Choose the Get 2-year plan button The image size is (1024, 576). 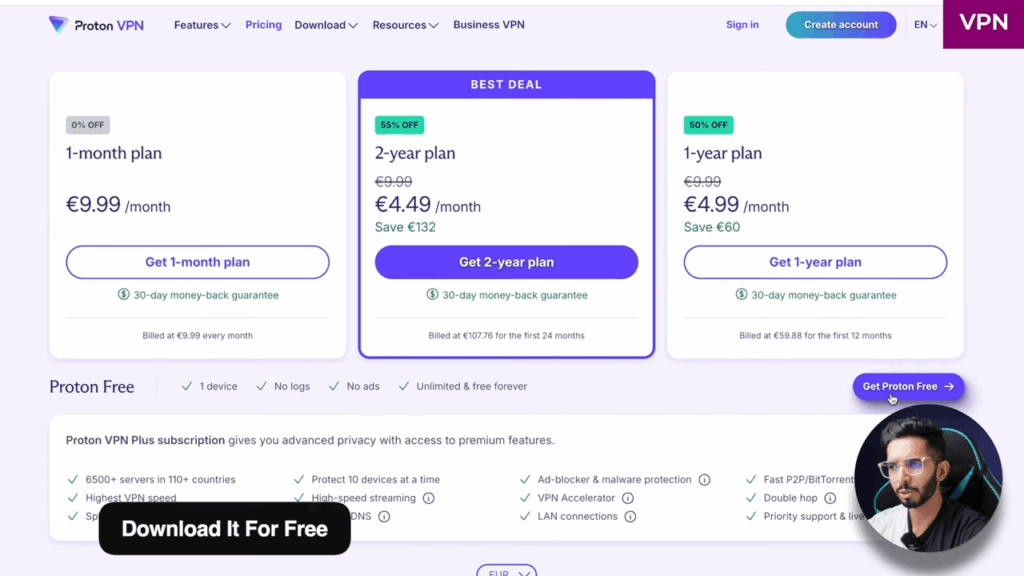point(506,262)
